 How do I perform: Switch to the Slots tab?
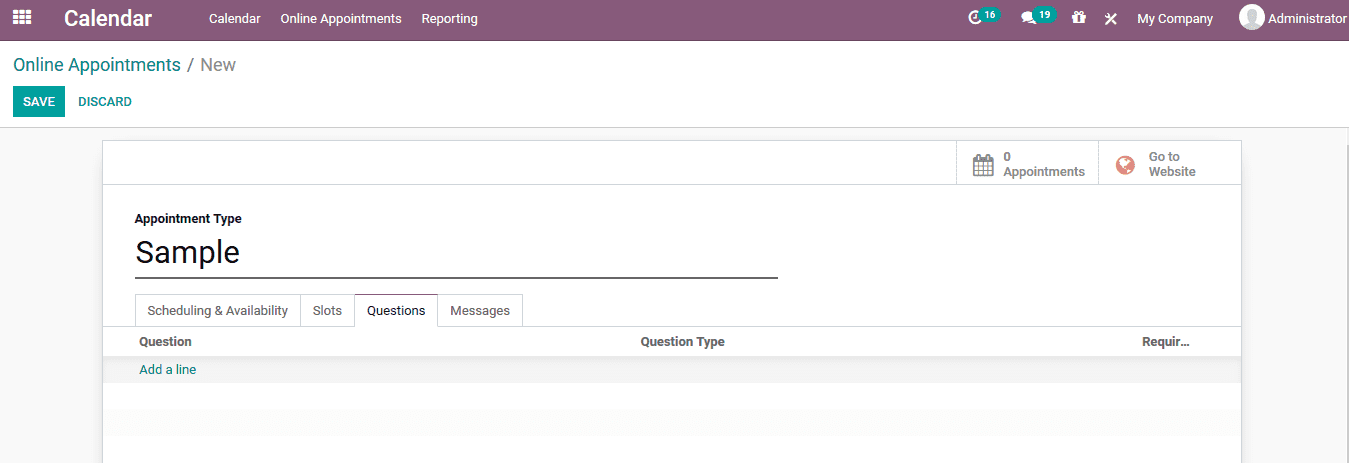point(327,310)
